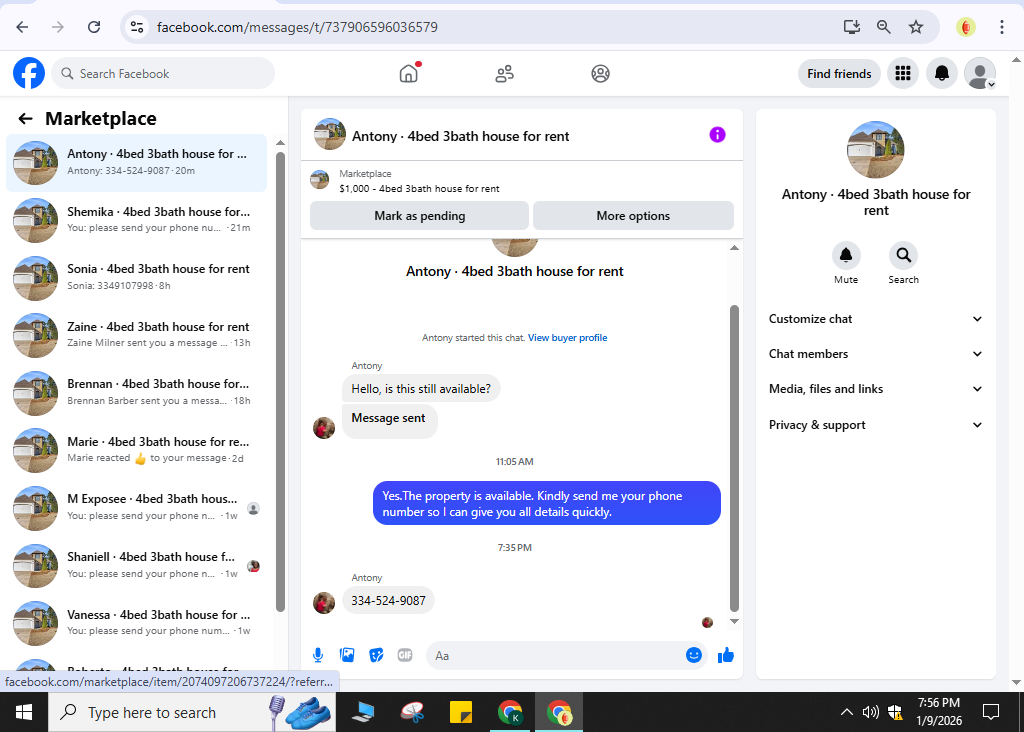Open View buyer profile link
Image resolution: width=1024 pixels, height=732 pixels.
pos(568,338)
